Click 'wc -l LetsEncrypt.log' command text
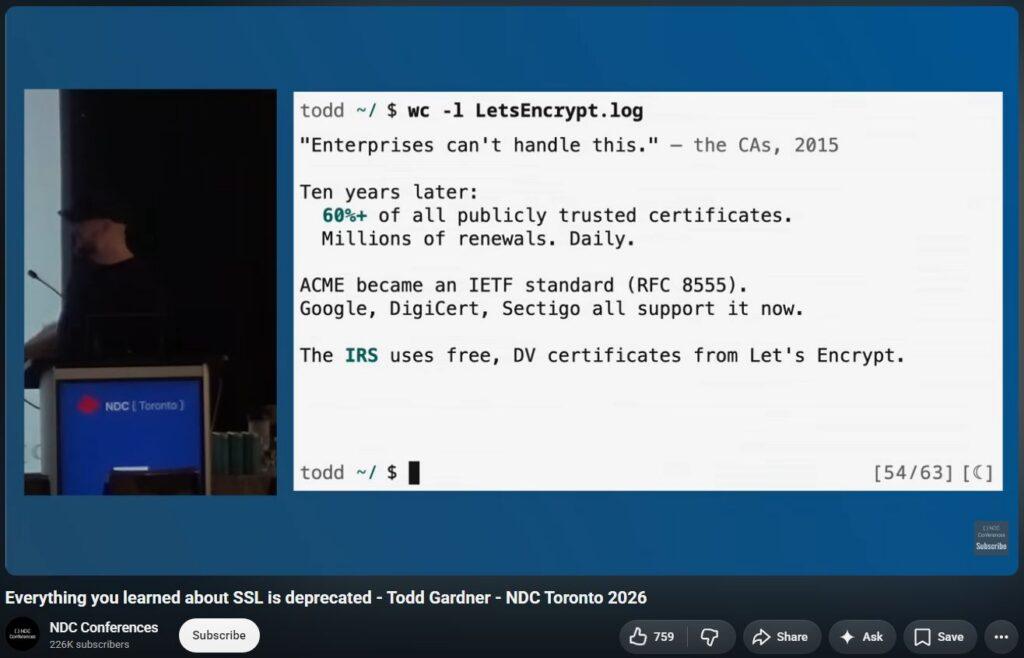Viewport: 1024px width, 658px height. (x=525, y=111)
